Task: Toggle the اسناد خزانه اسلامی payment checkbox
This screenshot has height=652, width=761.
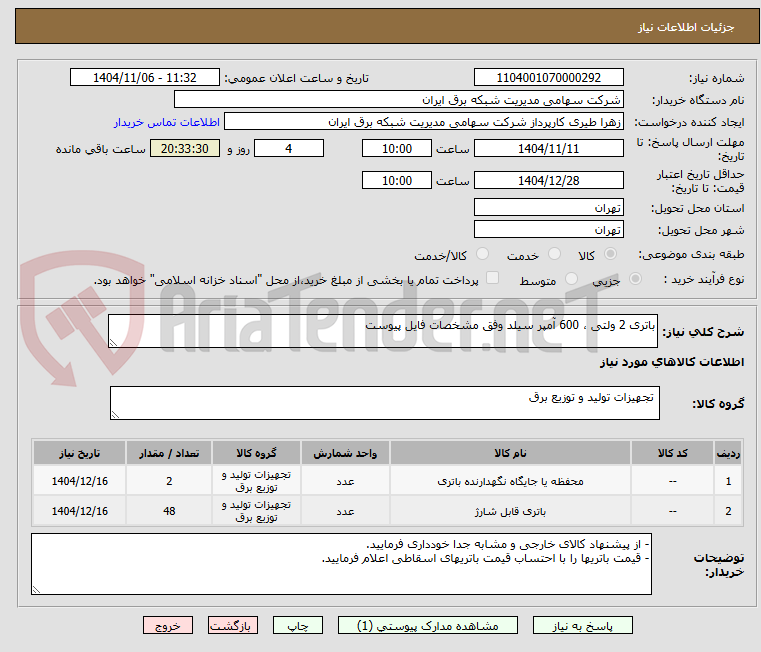Action: pos(493,278)
